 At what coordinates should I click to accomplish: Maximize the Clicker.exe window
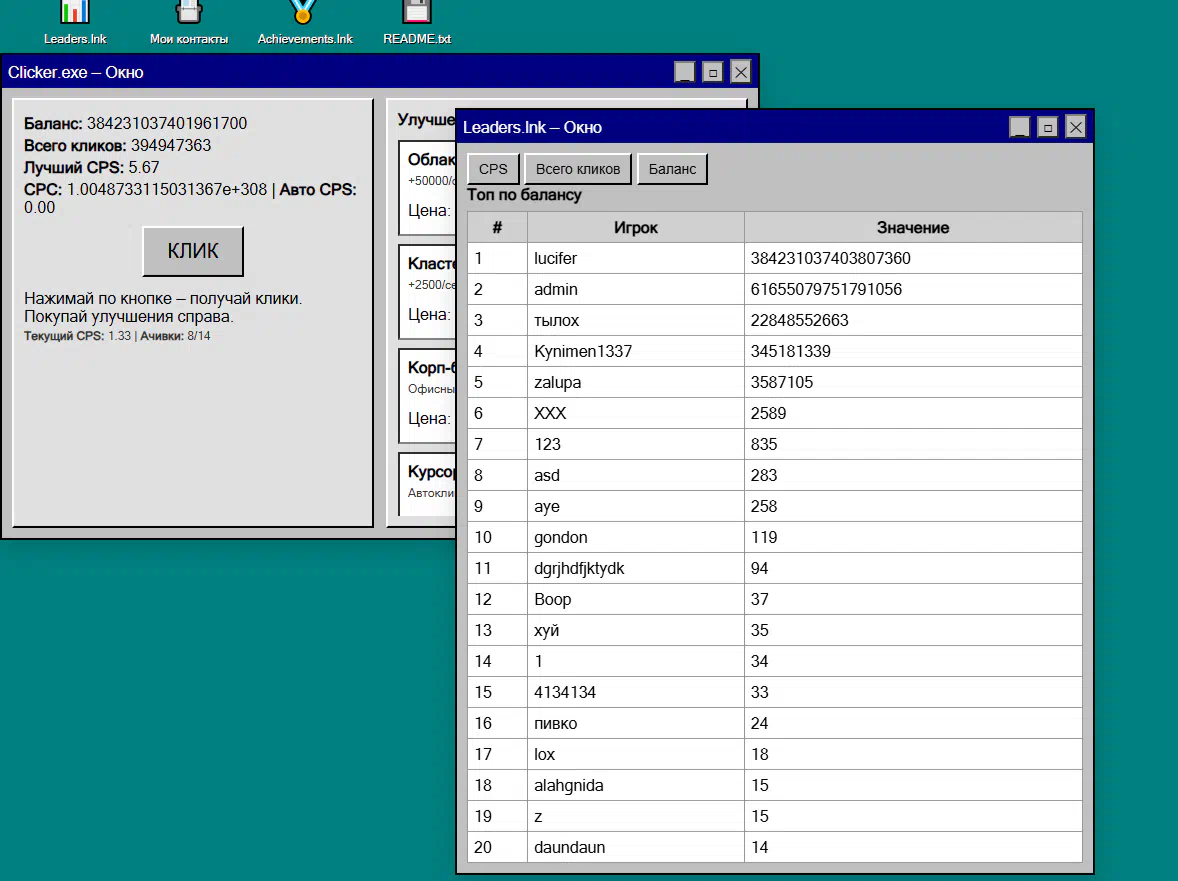(x=712, y=72)
